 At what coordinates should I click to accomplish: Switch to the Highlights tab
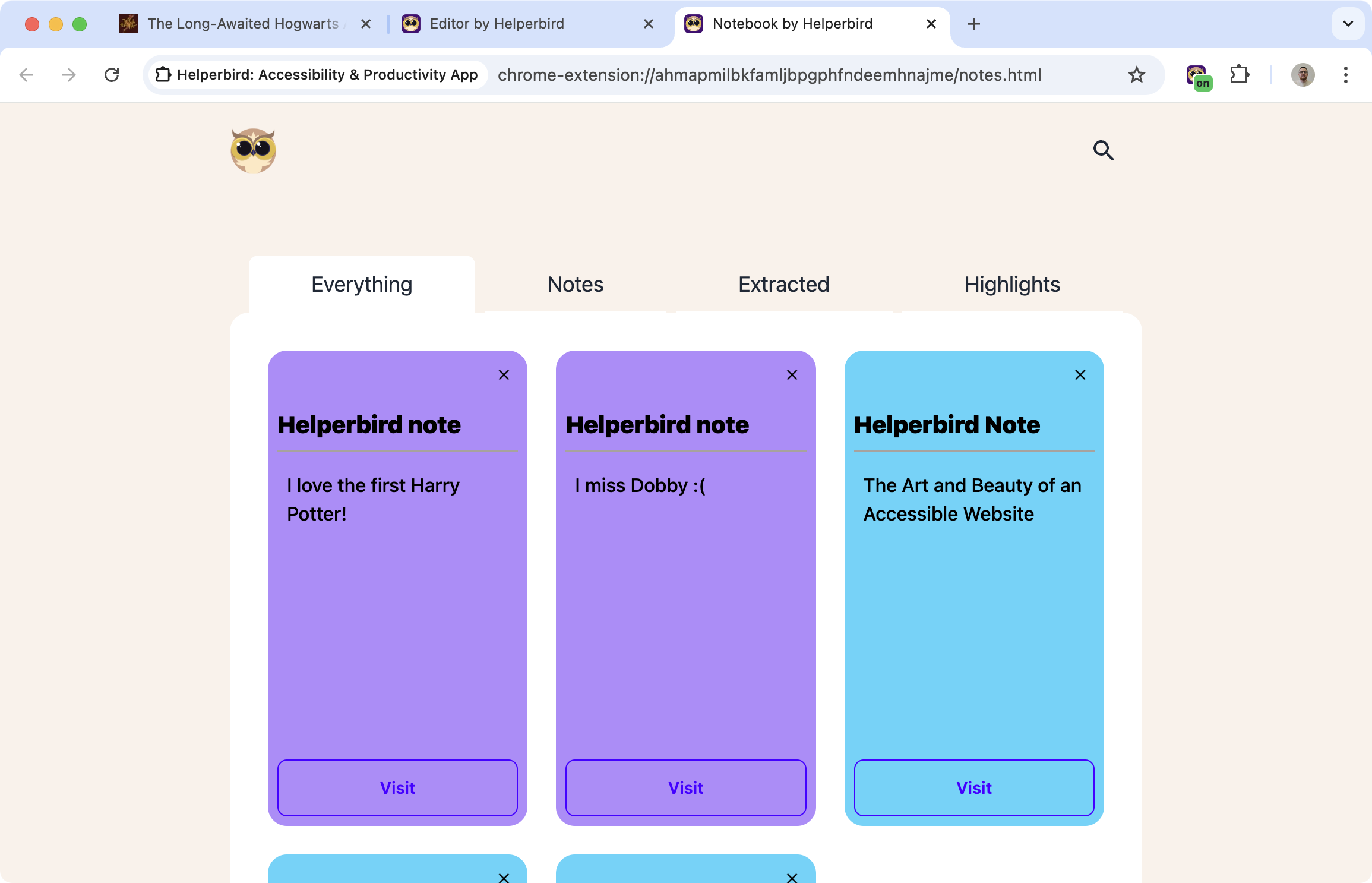pos(1012,284)
